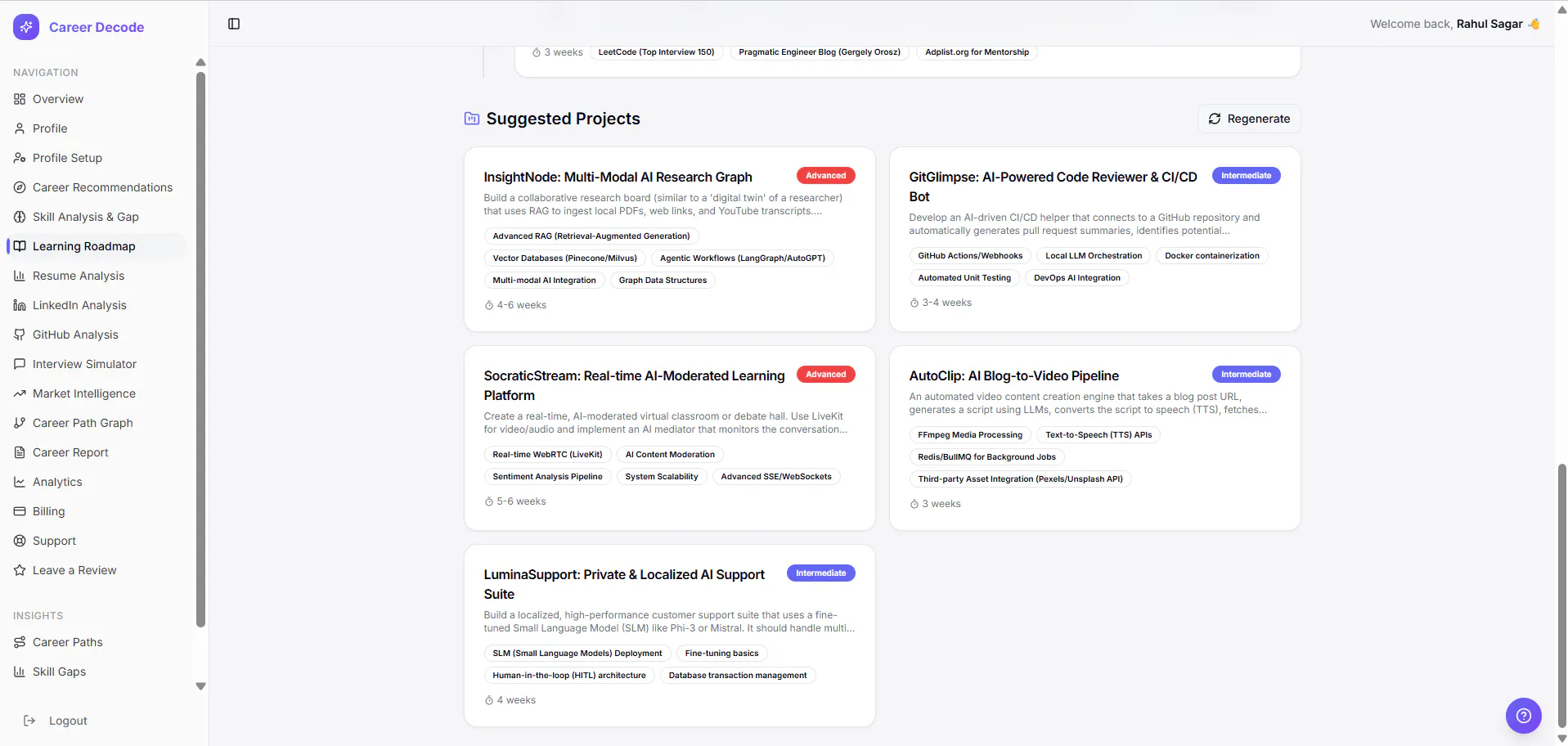Image resolution: width=1568 pixels, height=746 pixels.
Task: Click the Market Intelligence trend icon
Action: tap(20, 393)
